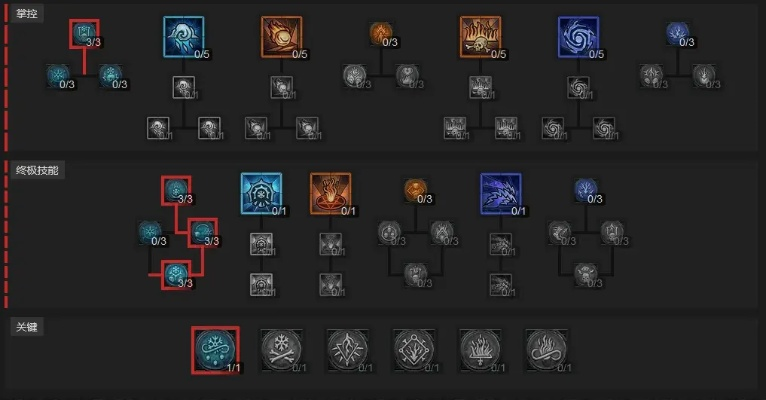
Task: Click the red-framed Avalanche key passive 1/1
Action: tap(215, 350)
